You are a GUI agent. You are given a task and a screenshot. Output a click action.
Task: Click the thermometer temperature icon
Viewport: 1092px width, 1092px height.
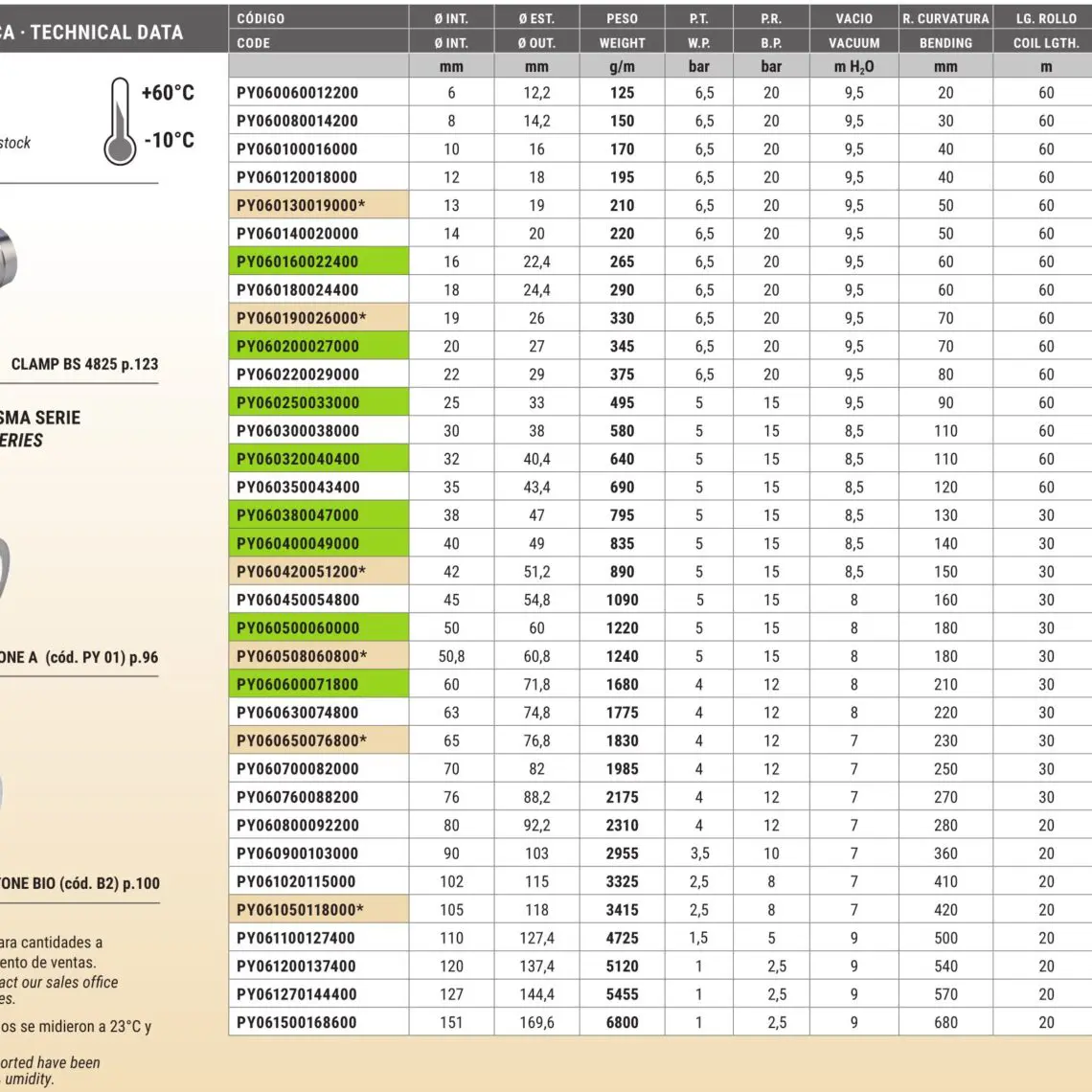(x=119, y=122)
